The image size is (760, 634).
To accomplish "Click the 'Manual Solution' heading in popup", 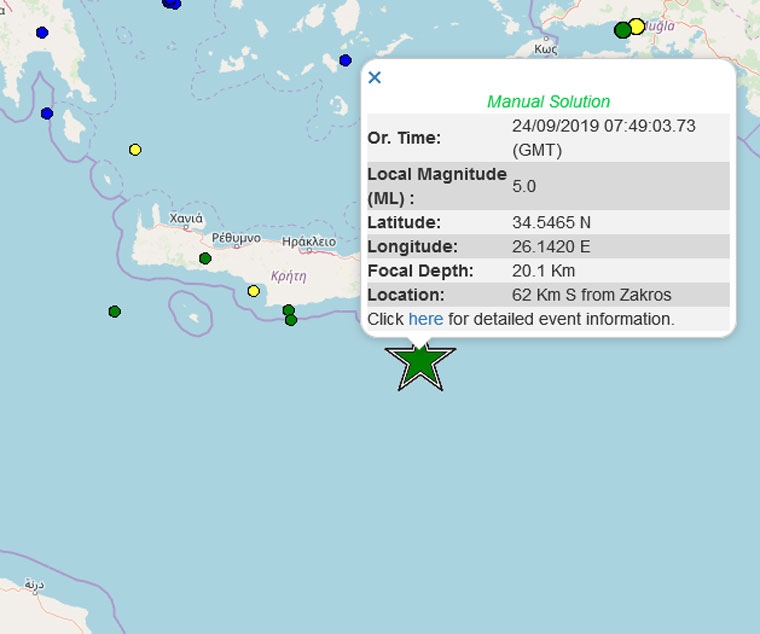I will point(548,102).
